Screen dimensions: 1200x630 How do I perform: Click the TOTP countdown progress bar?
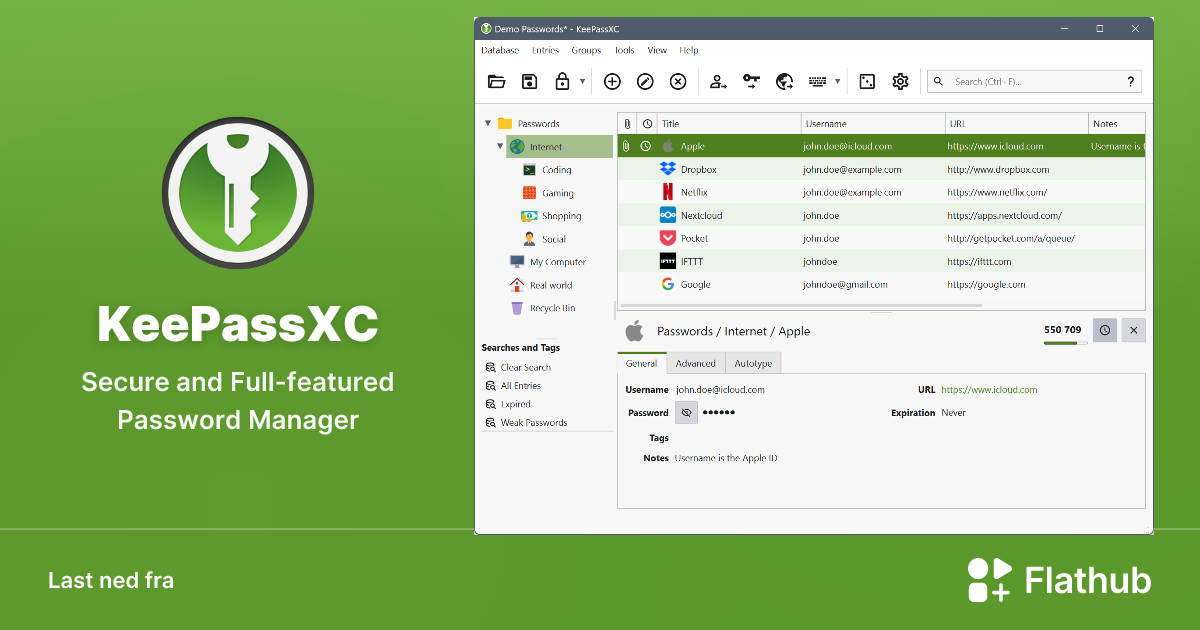click(x=1065, y=341)
